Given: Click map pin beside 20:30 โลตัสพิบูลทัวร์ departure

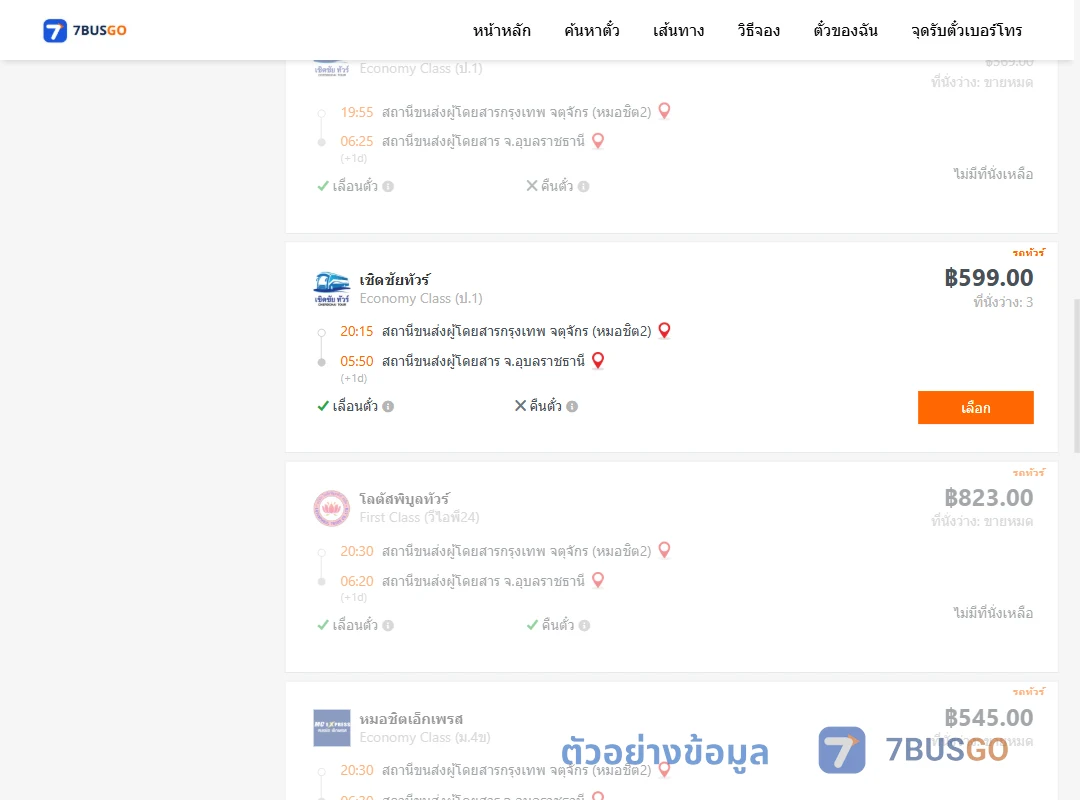Looking at the screenshot, I should tap(664, 550).
